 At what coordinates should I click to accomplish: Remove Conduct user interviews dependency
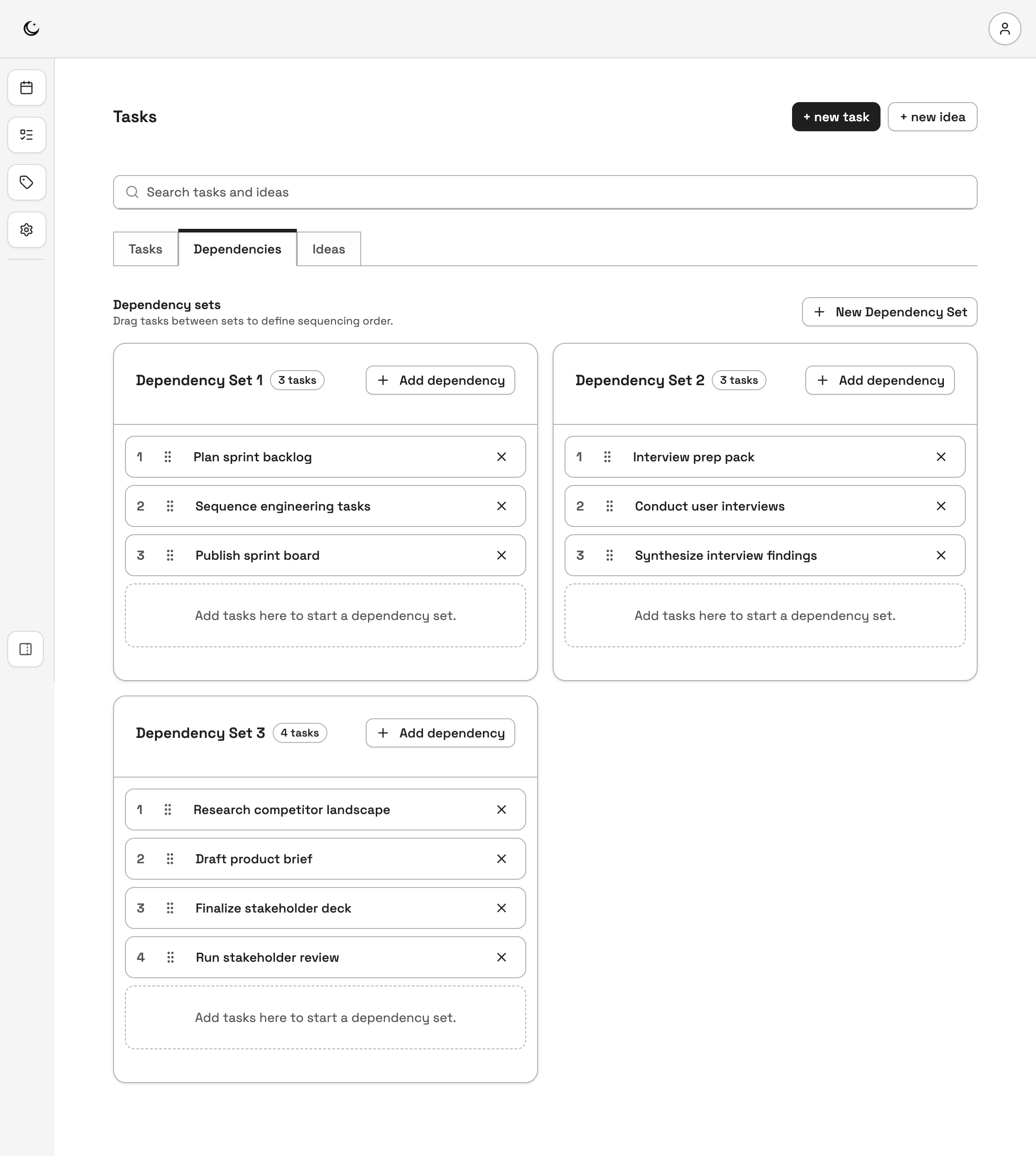[940, 506]
